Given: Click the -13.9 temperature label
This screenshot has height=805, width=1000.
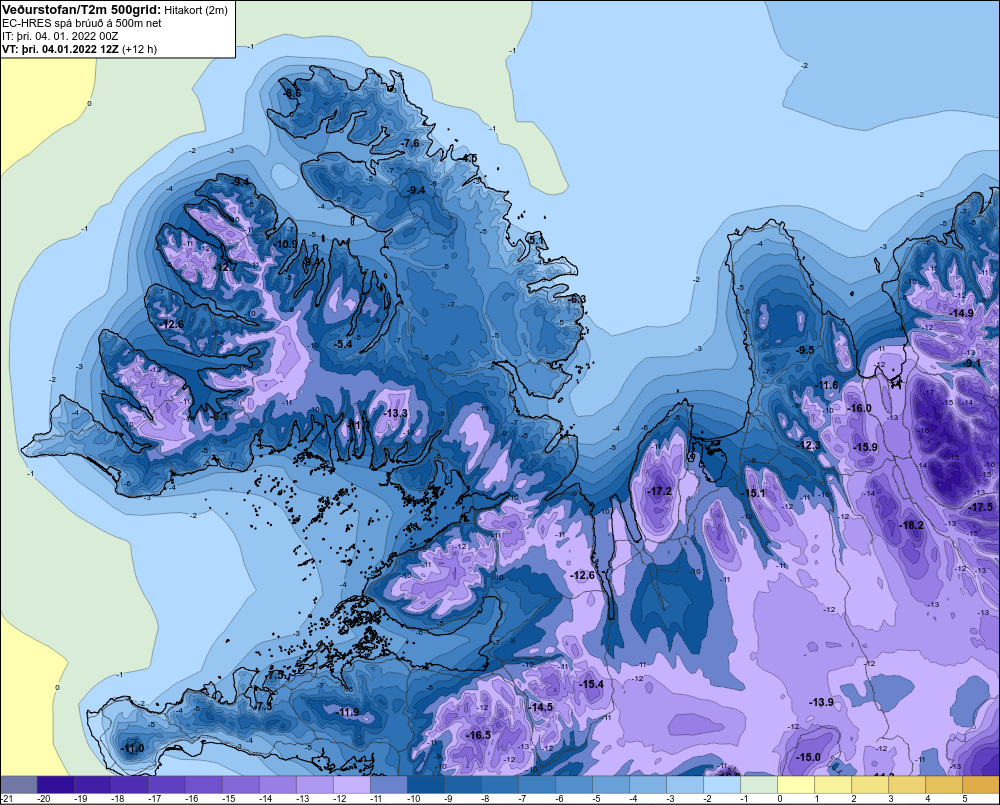Looking at the screenshot, I should 821,702.
